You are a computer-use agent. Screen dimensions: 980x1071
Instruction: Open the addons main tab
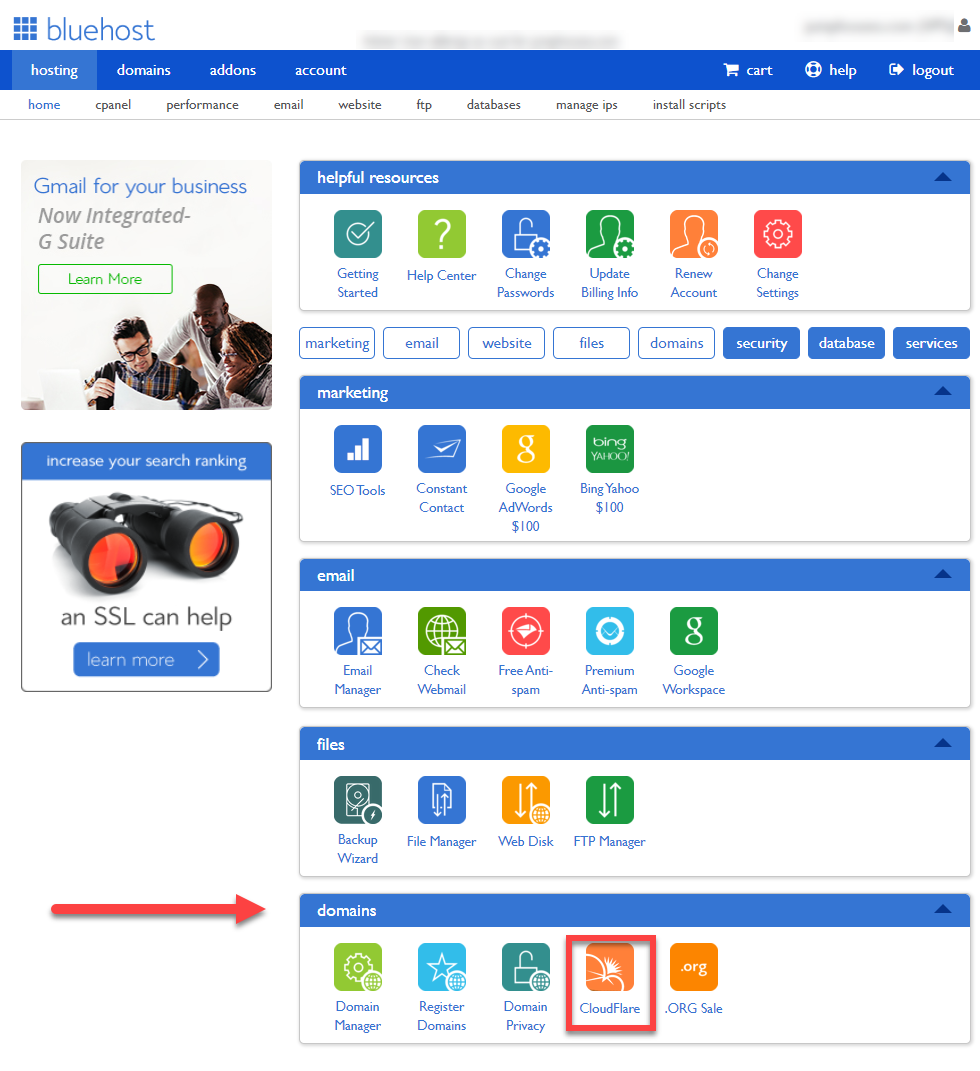233,70
